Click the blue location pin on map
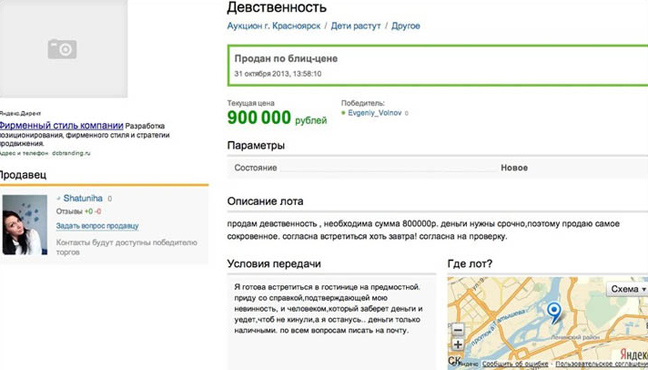The width and height of the screenshot is (648, 370). pyautogui.click(x=554, y=312)
